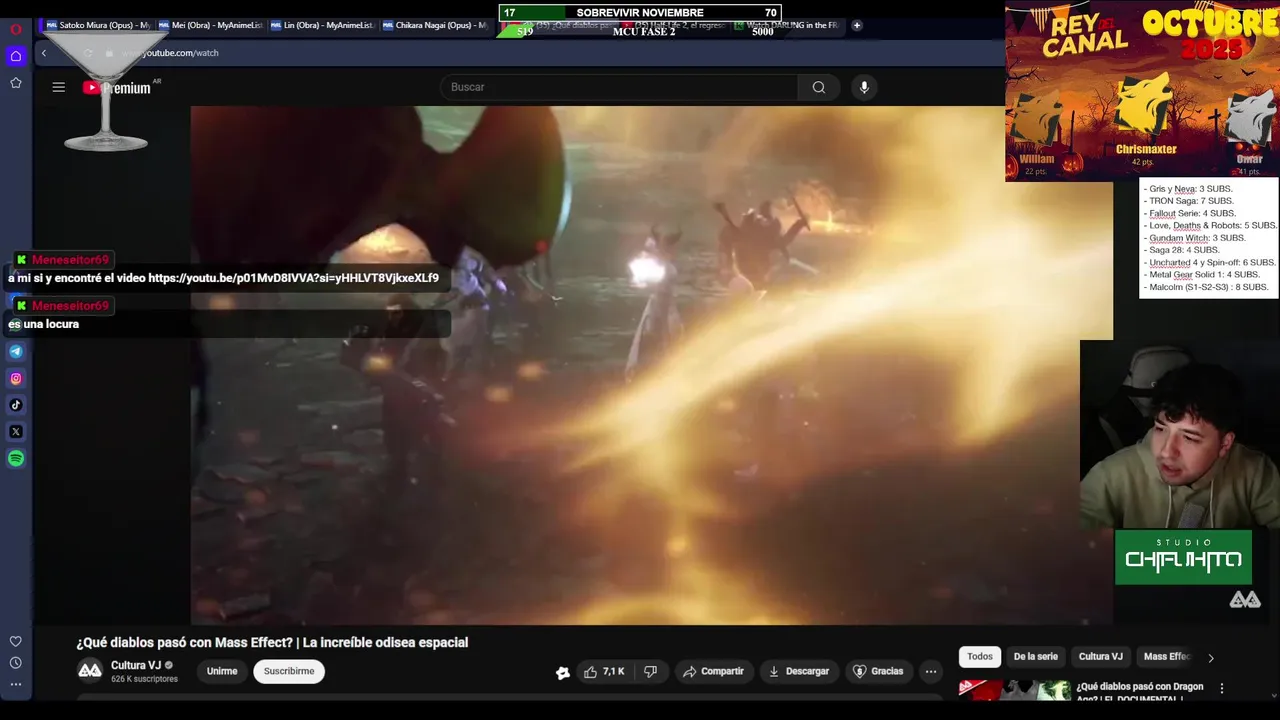
Task: Click 'Gundam Witch: 3 SUBS.' list entry
Action: [x=1197, y=238]
